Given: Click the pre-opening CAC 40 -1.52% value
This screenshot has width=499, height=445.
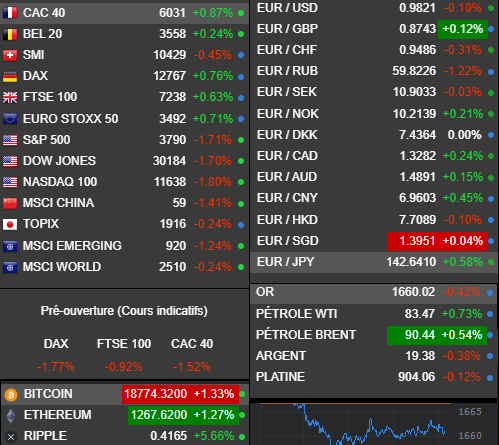Looking at the screenshot, I should tap(192, 367).
